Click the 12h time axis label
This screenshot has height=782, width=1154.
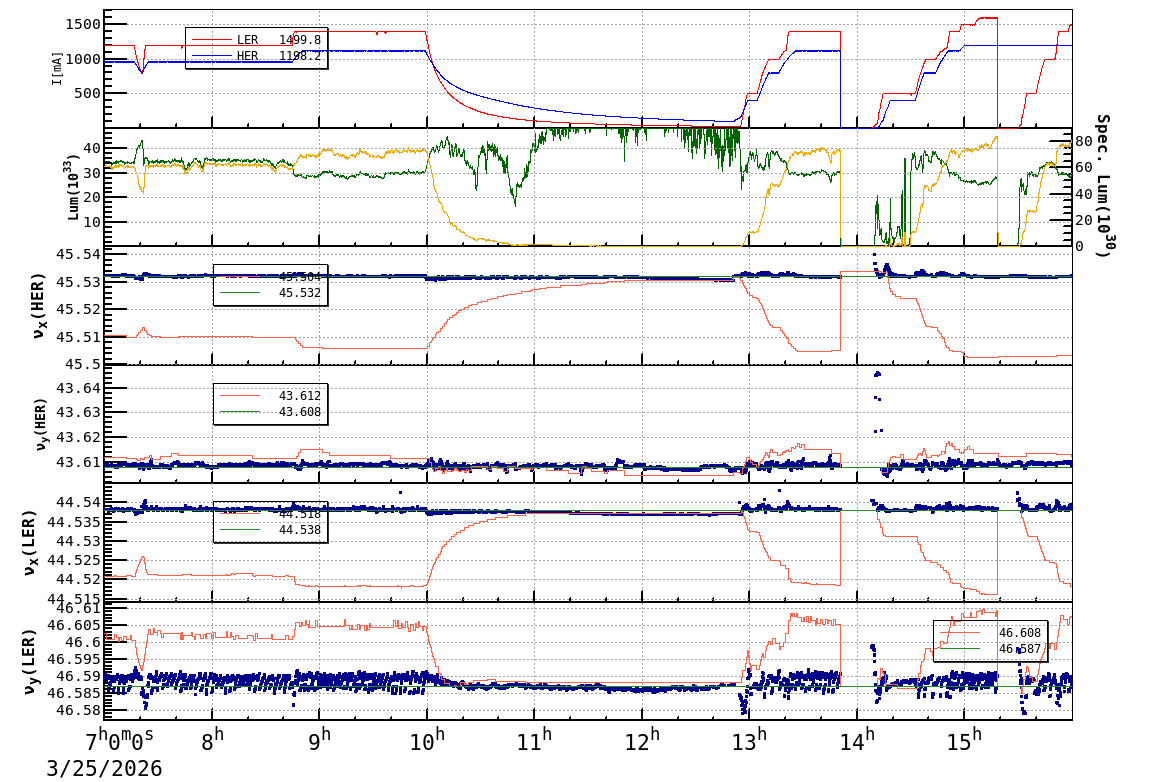pos(643,741)
